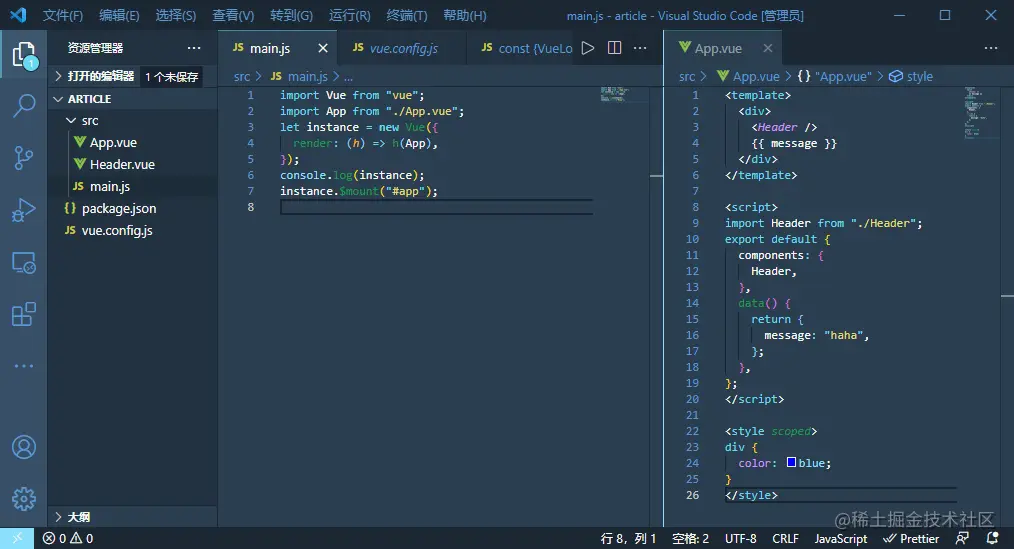
Task: Close the App.vue tab
Action: 768,48
